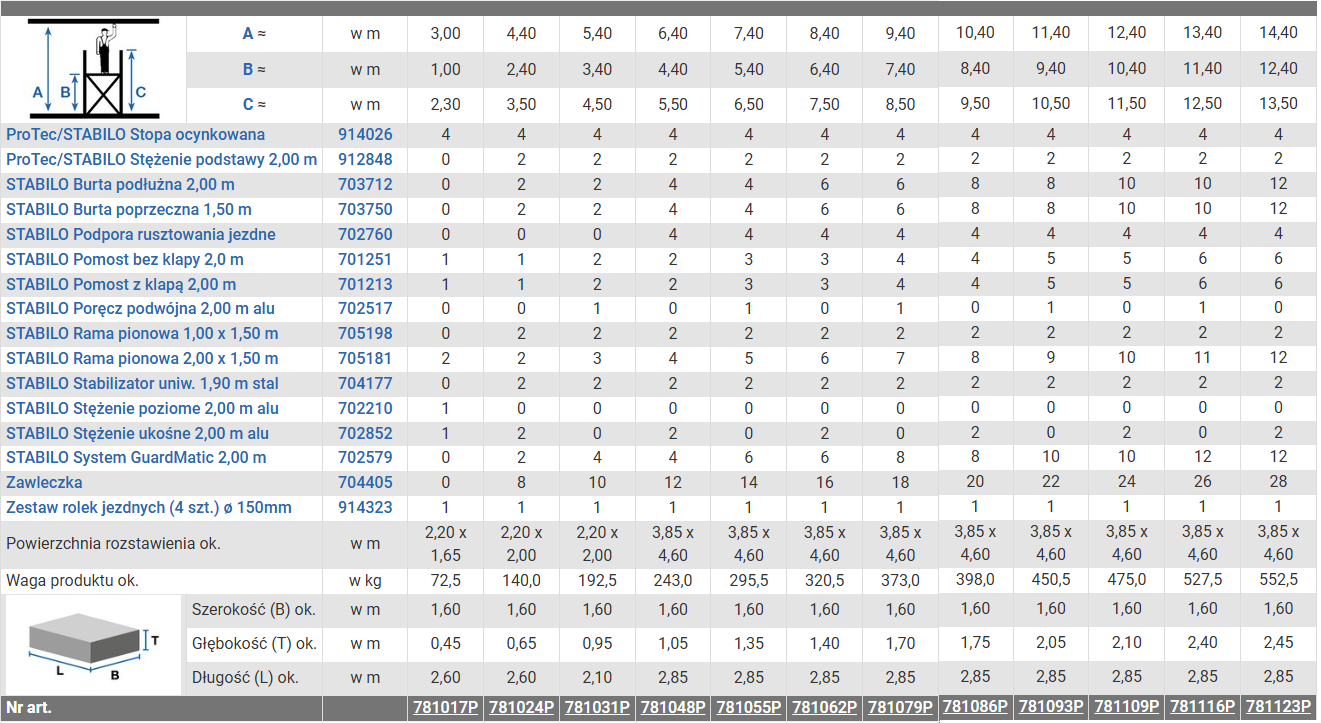The width and height of the screenshot is (1321, 723).
Task: Click the scaffold height diagram with A, B, C
Action: [x=92, y=70]
